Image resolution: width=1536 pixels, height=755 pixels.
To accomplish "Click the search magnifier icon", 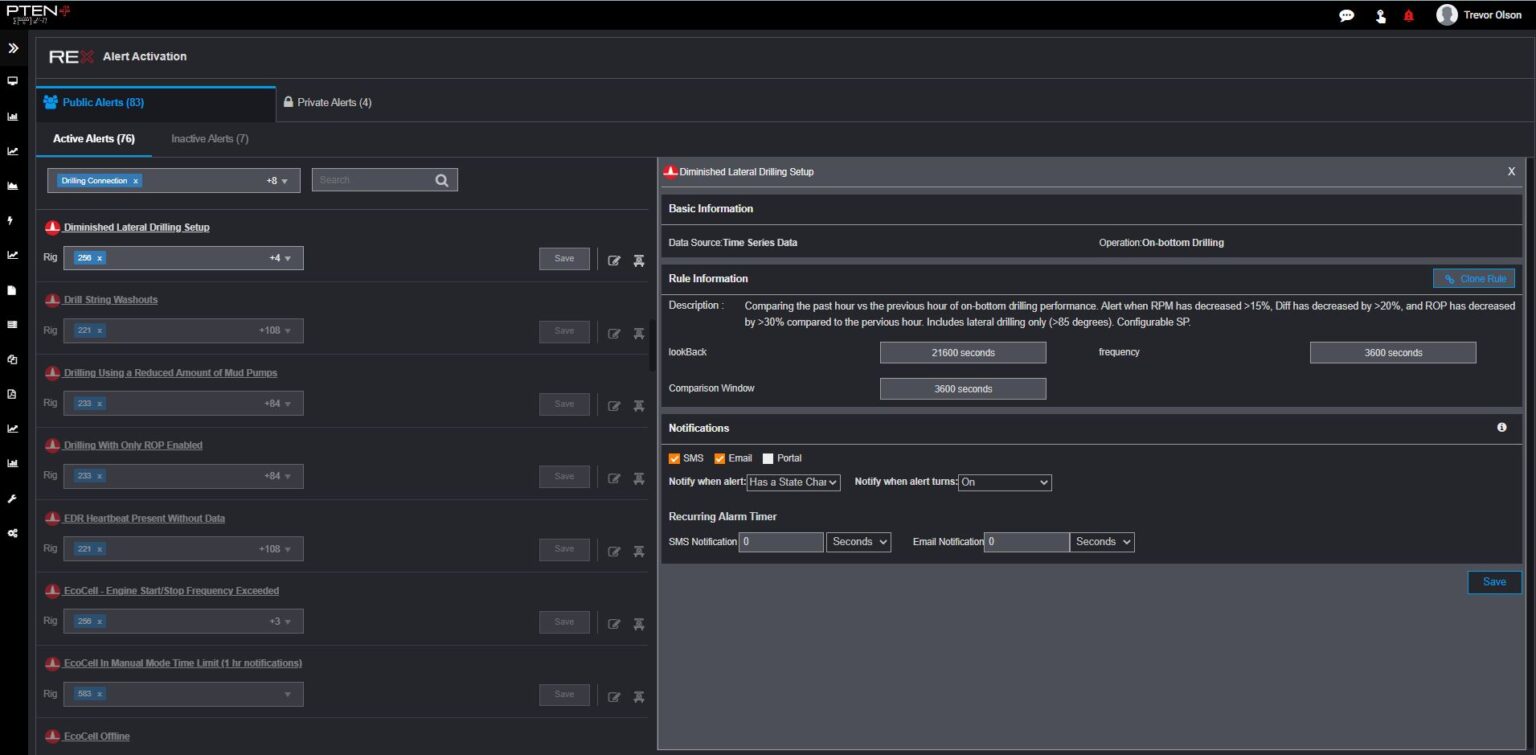I will (x=442, y=181).
